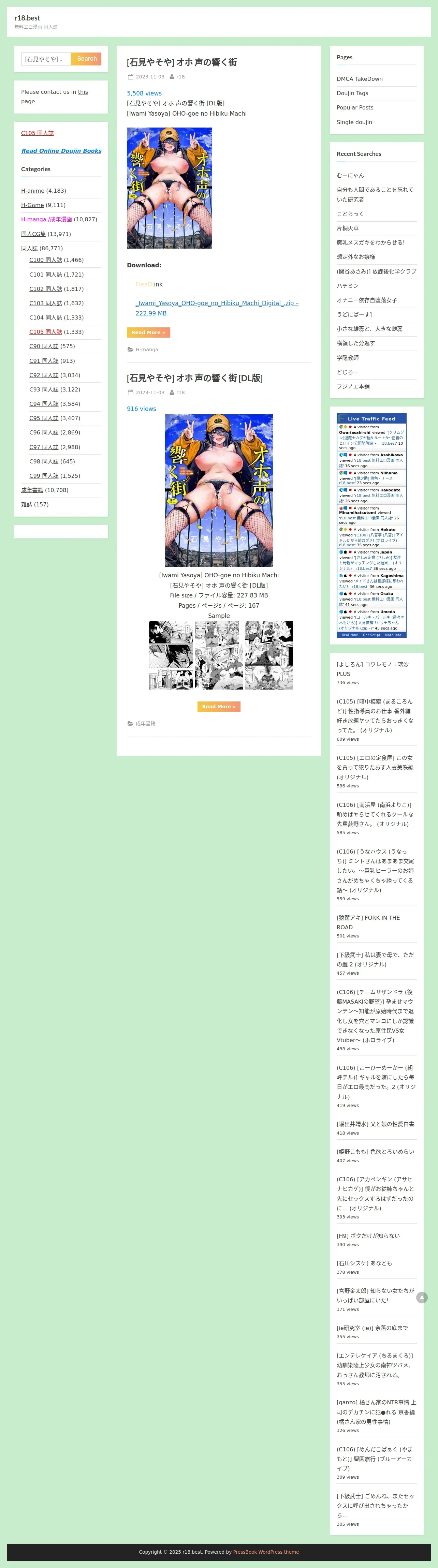Select the H-Game category
Viewport: 438px width, 1568px height.
coord(32,205)
